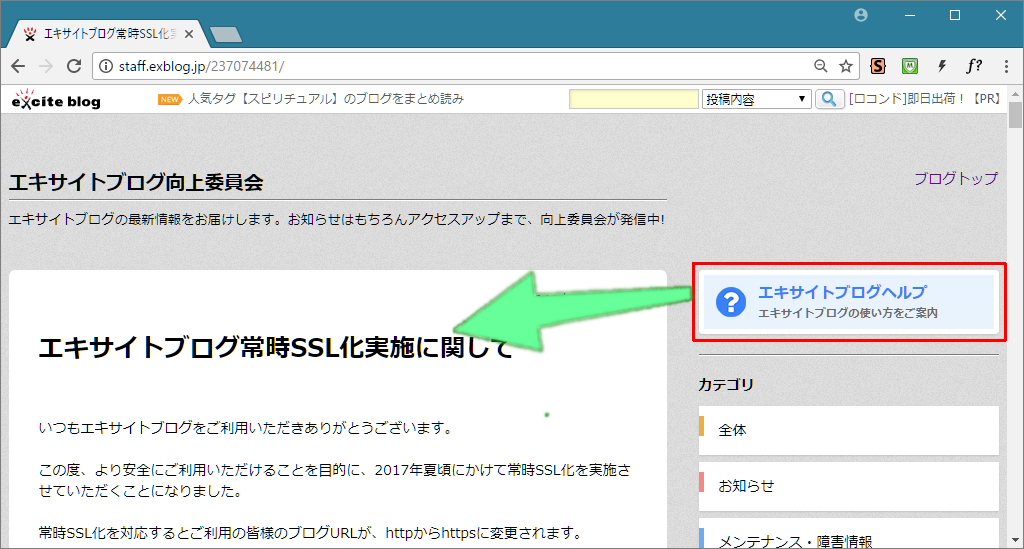
Task: Open the 人気タグ スピリチュアル link
Action: [326, 99]
